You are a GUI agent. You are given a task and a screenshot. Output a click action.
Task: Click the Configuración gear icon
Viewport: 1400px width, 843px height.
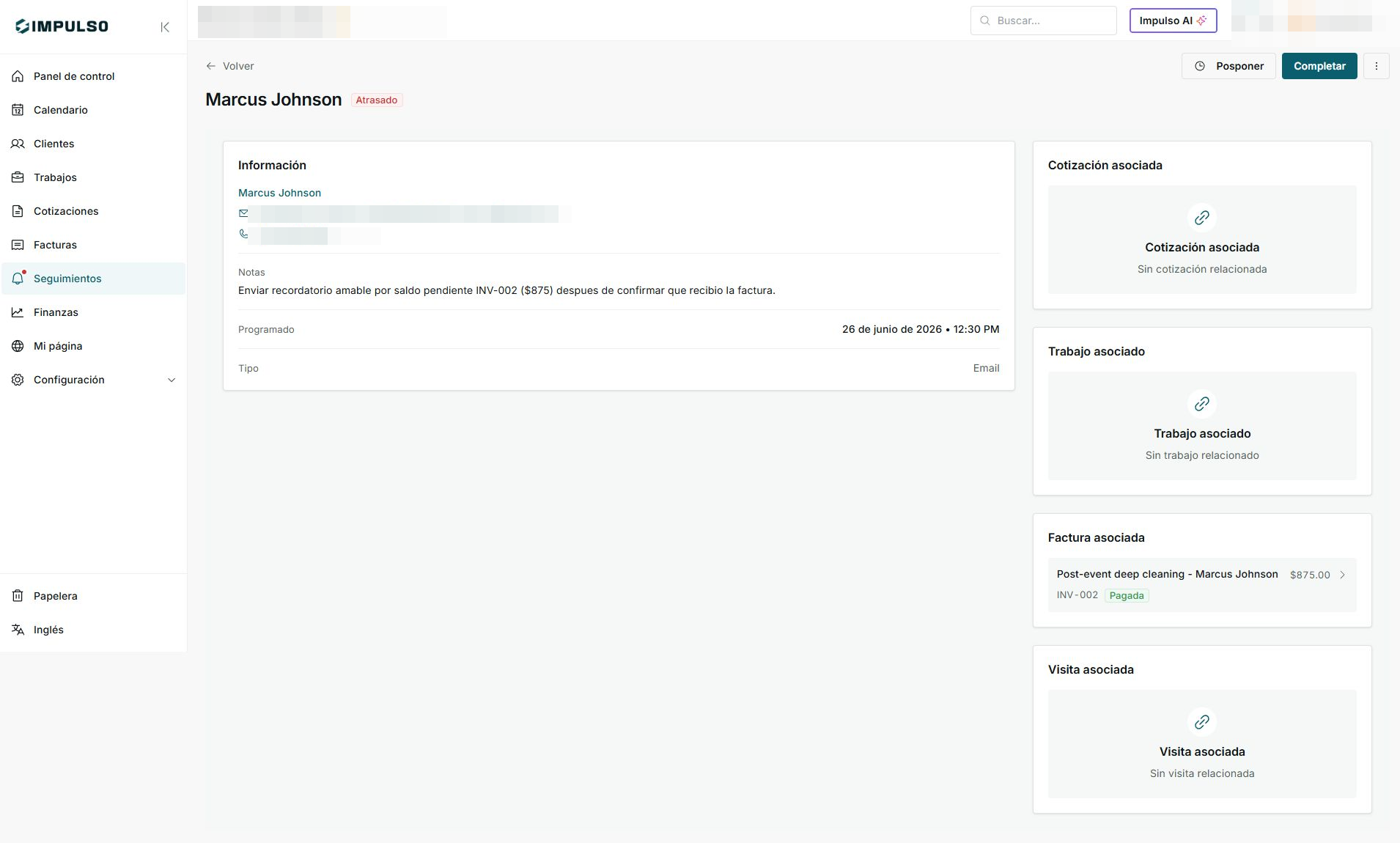click(18, 380)
